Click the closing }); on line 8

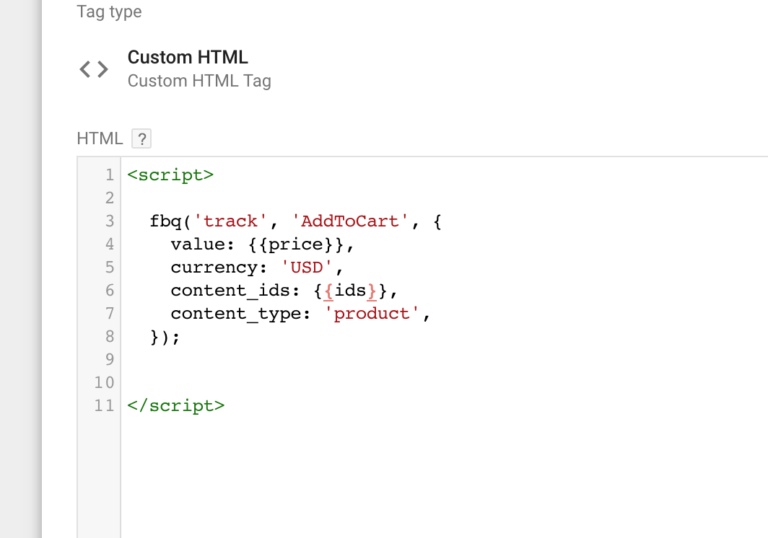(x=165, y=337)
